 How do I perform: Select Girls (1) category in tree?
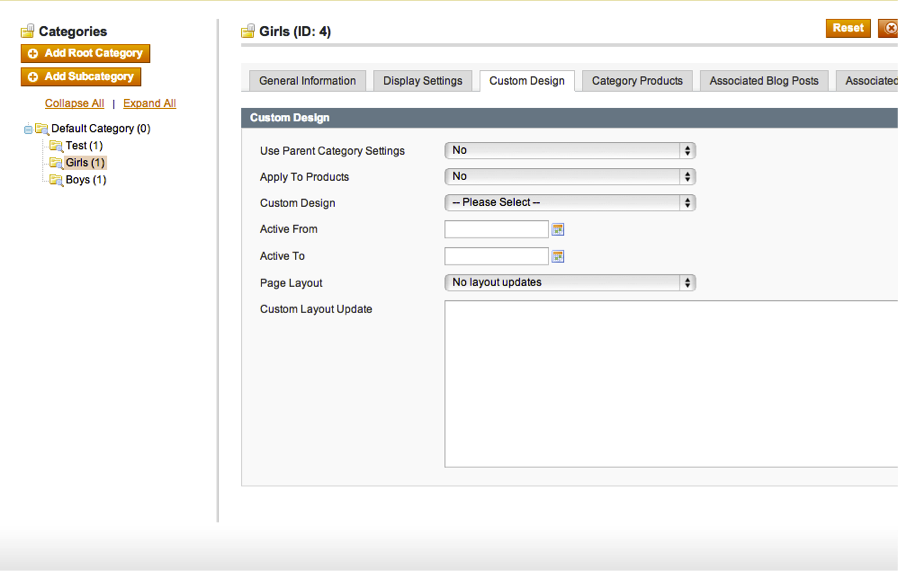[x=85, y=163]
